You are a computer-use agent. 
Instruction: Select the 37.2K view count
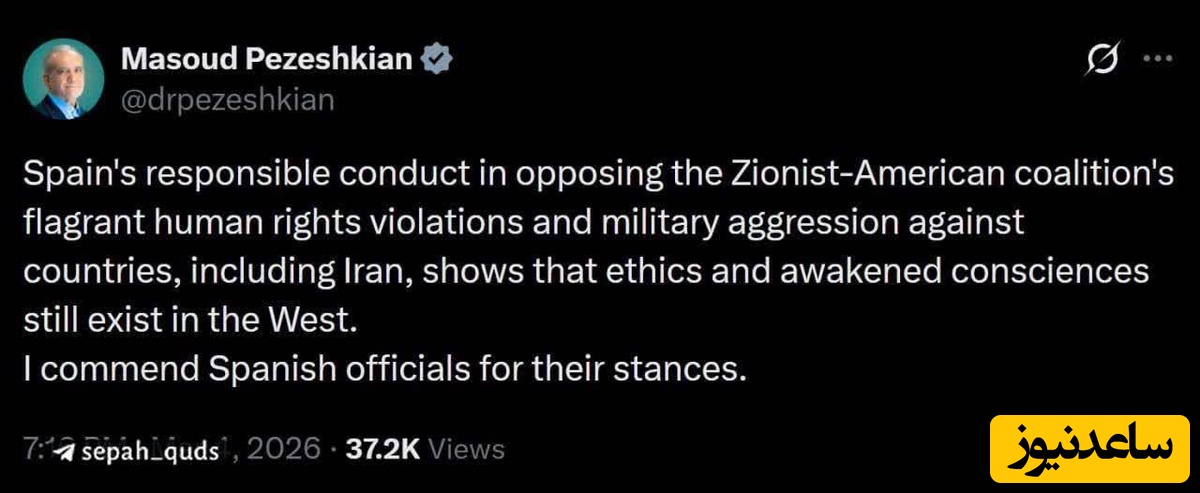coord(382,450)
